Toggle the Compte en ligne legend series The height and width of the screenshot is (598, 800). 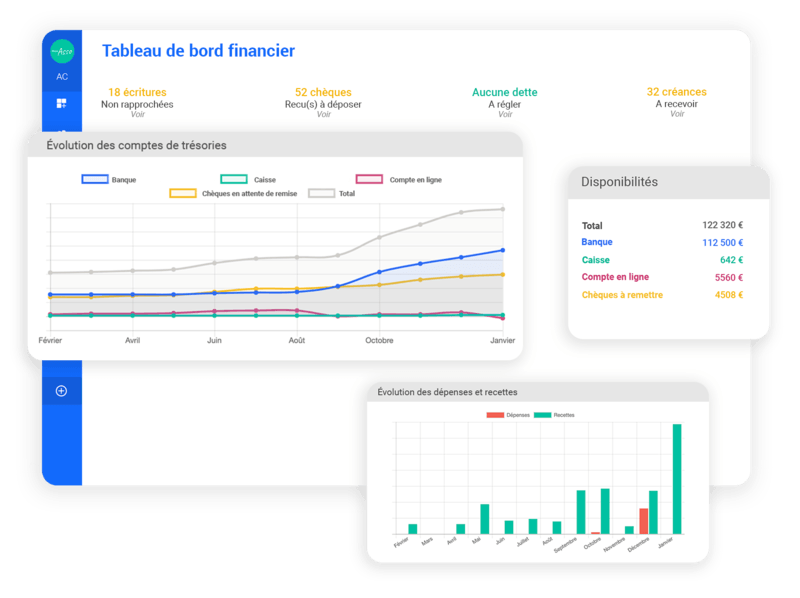[x=399, y=180]
